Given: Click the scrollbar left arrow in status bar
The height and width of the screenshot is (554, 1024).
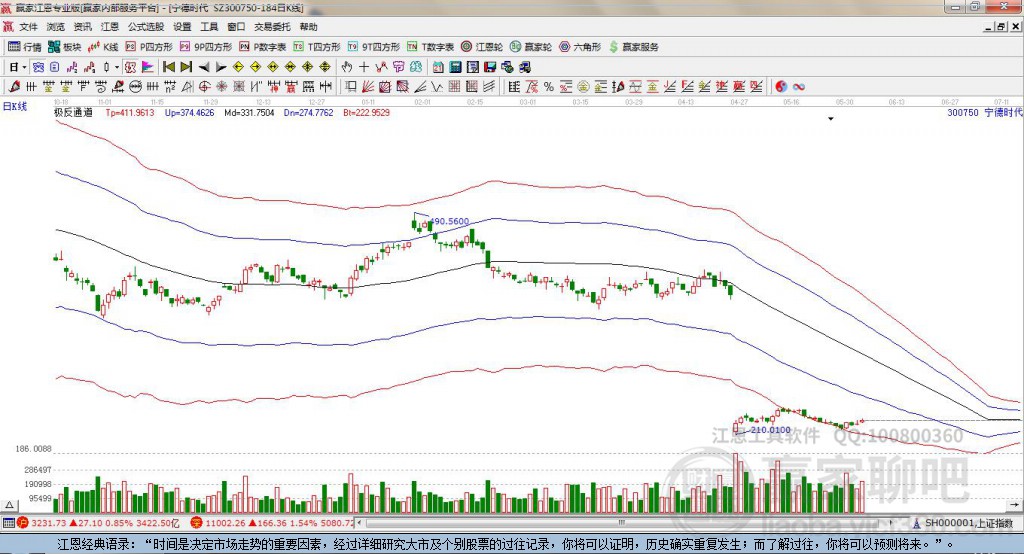Looking at the screenshot, I should (x=360, y=523).
